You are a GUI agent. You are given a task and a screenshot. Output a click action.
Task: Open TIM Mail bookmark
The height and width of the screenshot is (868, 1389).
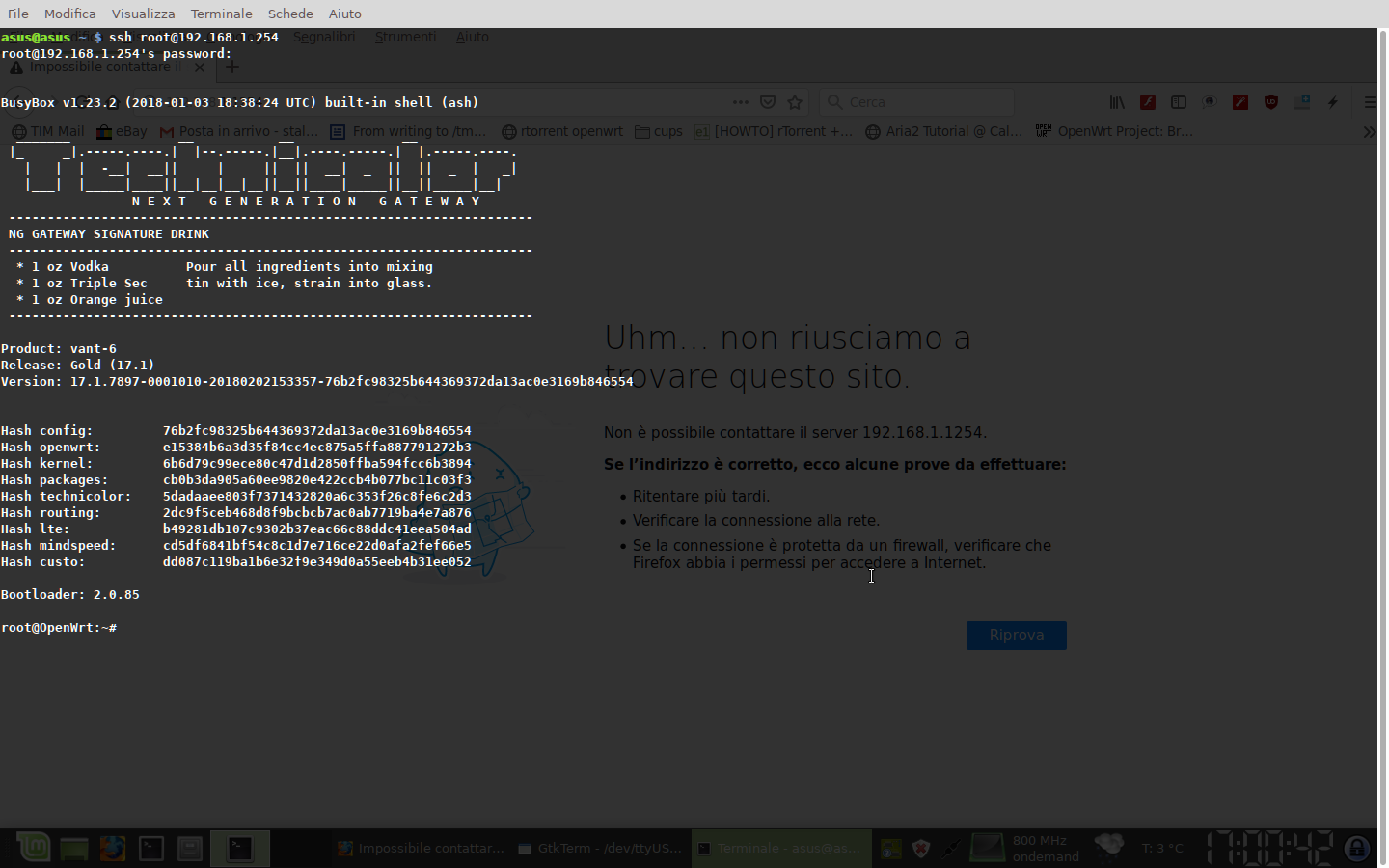click(48, 131)
